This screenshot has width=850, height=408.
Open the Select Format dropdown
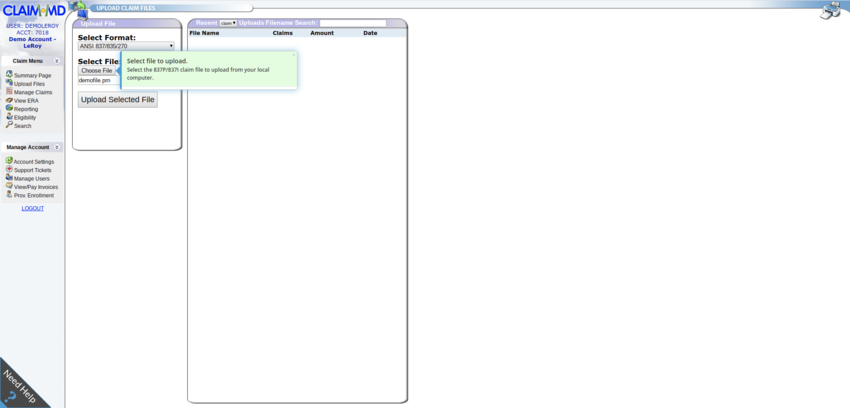126,46
